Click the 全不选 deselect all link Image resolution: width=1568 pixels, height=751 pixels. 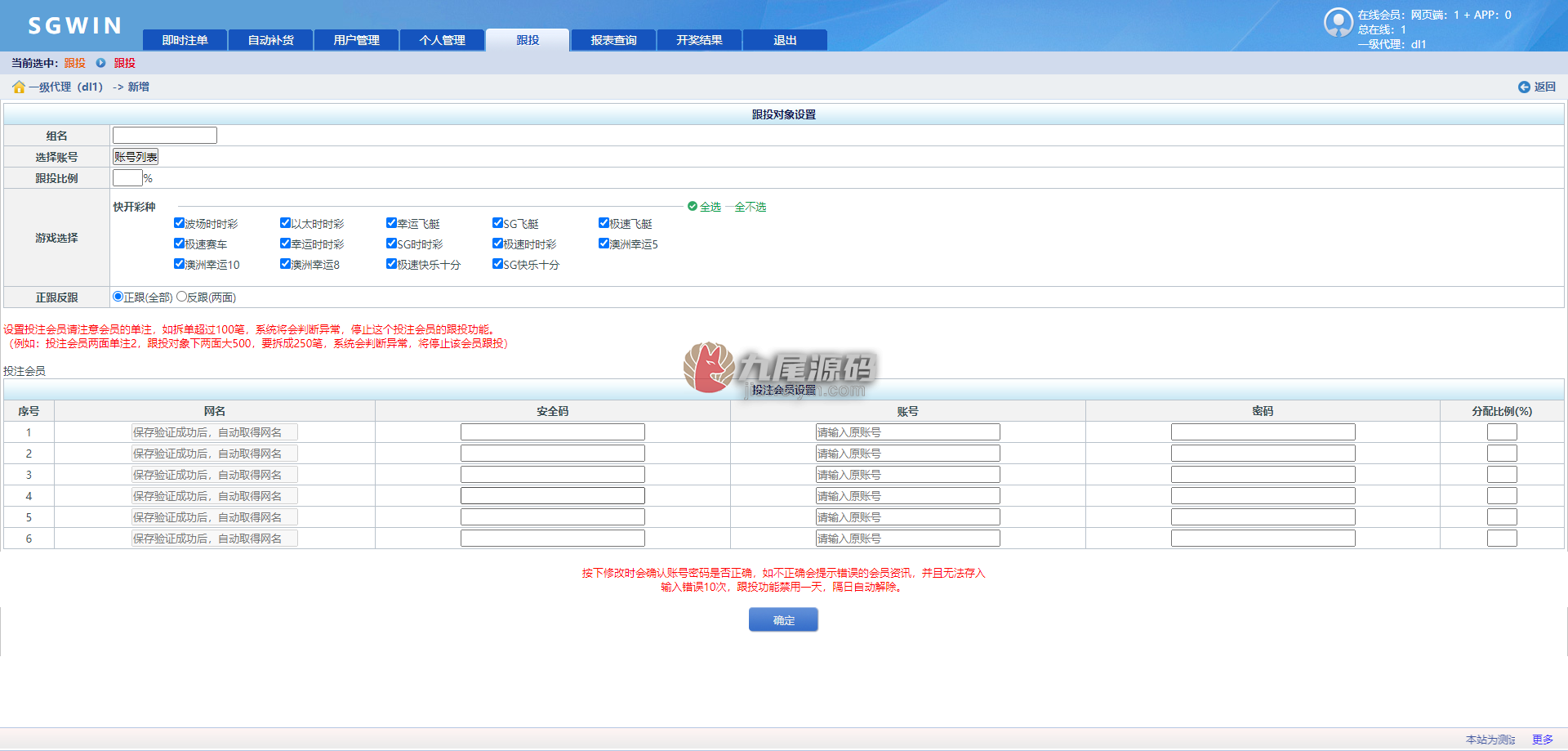pyautogui.click(x=751, y=207)
